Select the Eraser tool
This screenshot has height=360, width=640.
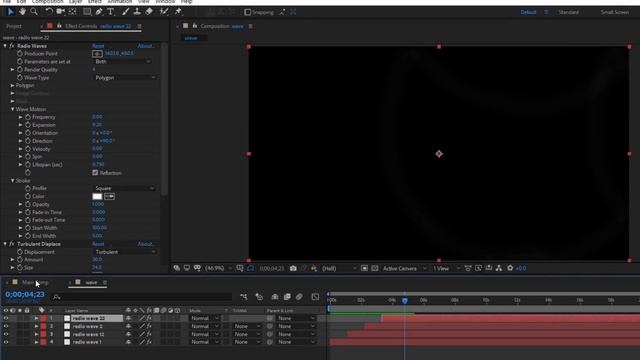click(149, 12)
